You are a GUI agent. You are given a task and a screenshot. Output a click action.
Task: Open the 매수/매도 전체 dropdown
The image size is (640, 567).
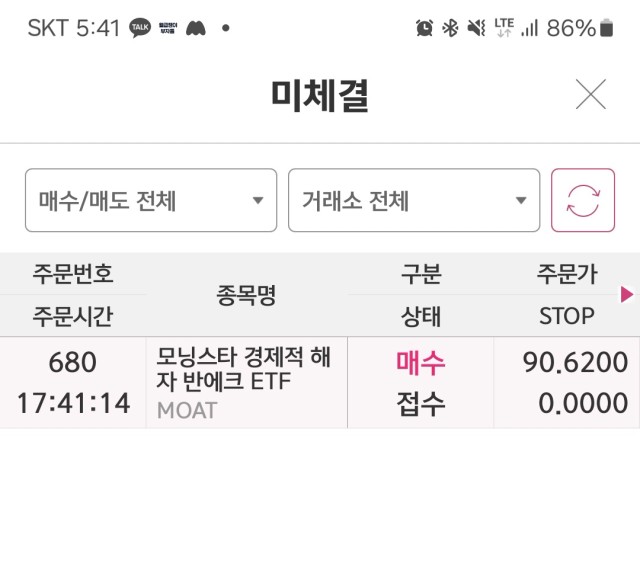click(151, 200)
